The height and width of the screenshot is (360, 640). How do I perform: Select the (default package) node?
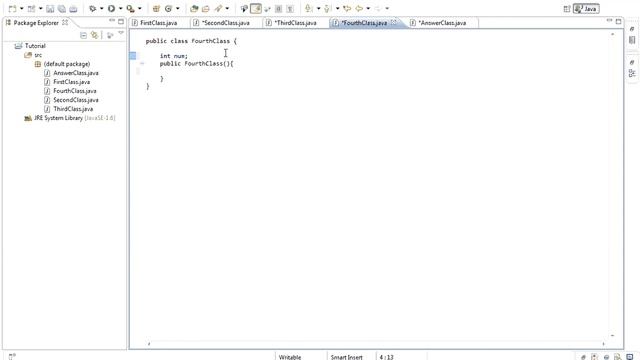(x=67, y=64)
